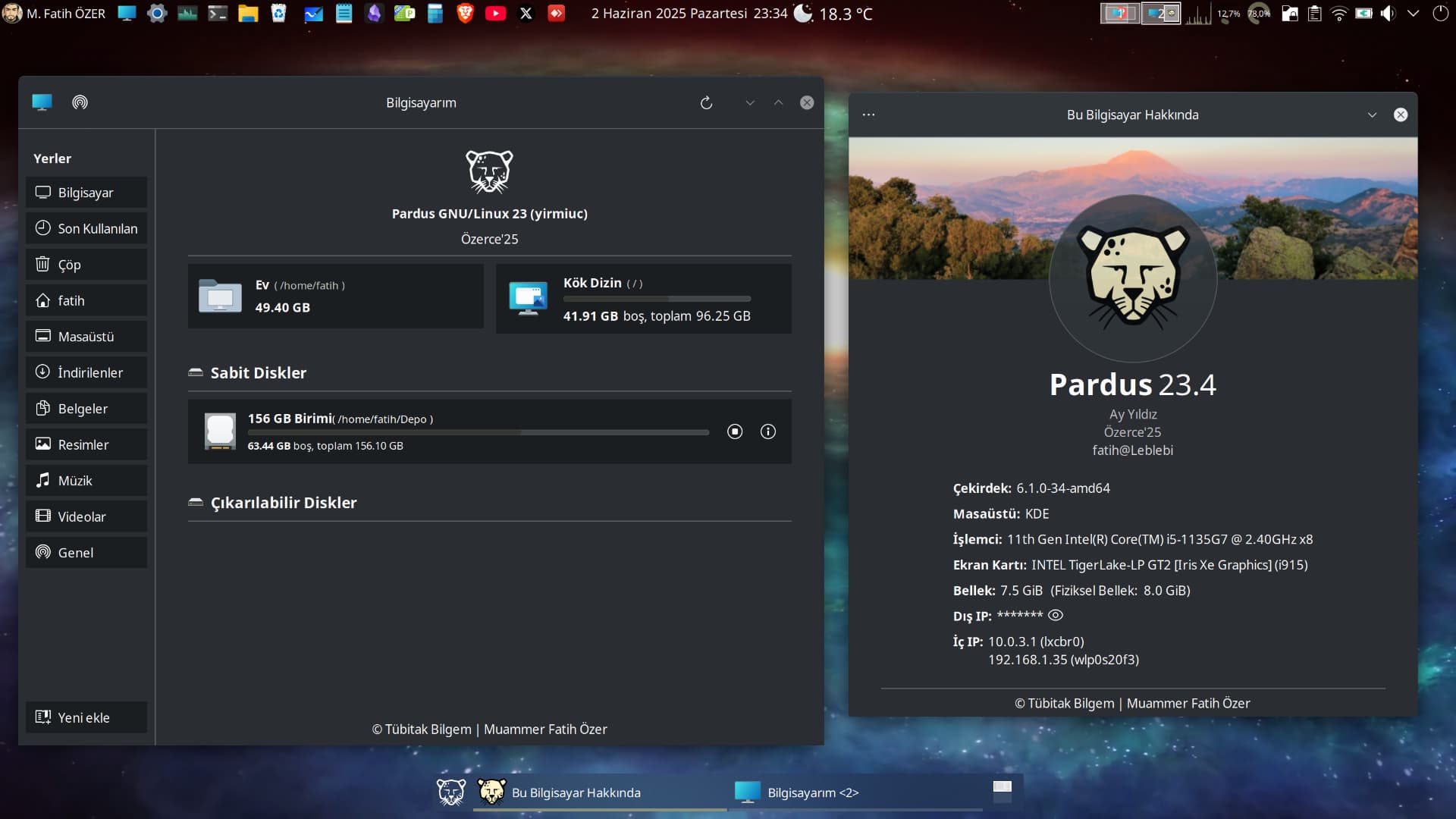Image resolution: width=1456 pixels, height=819 pixels.
Task: Click the fatih@Leblebi hostname text
Action: (x=1133, y=450)
